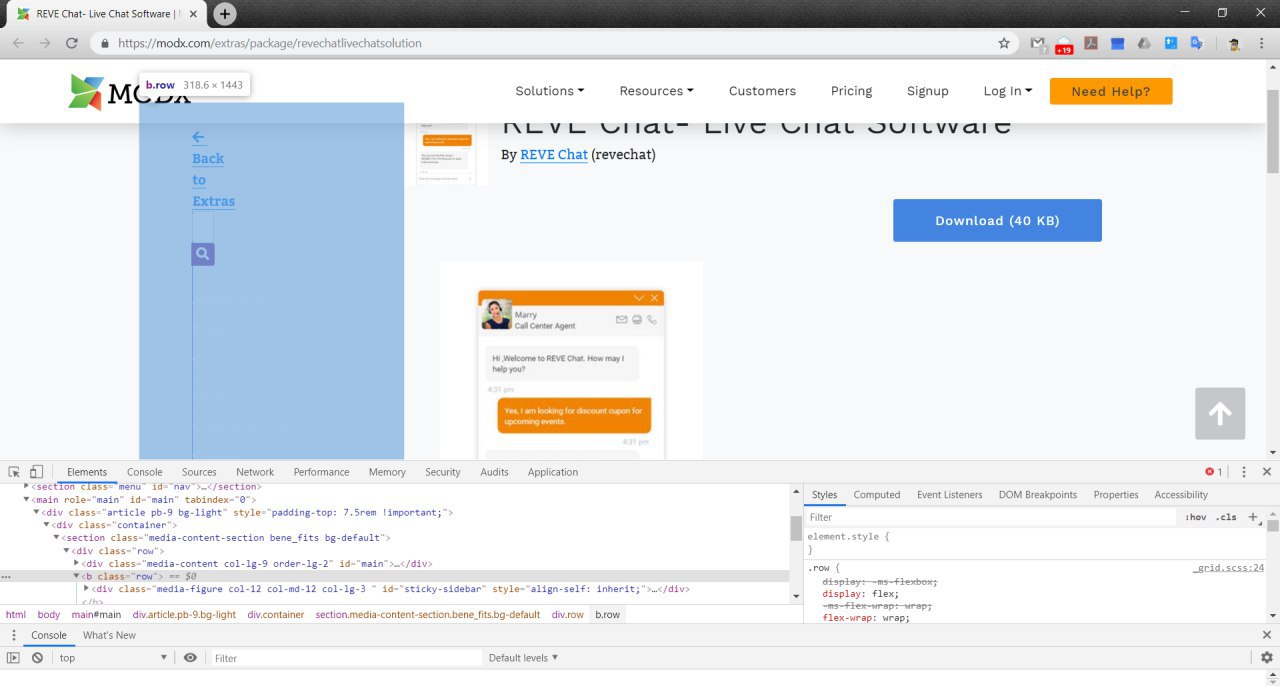
Task: Click the blue window extension icon
Action: click(1118, 43)
